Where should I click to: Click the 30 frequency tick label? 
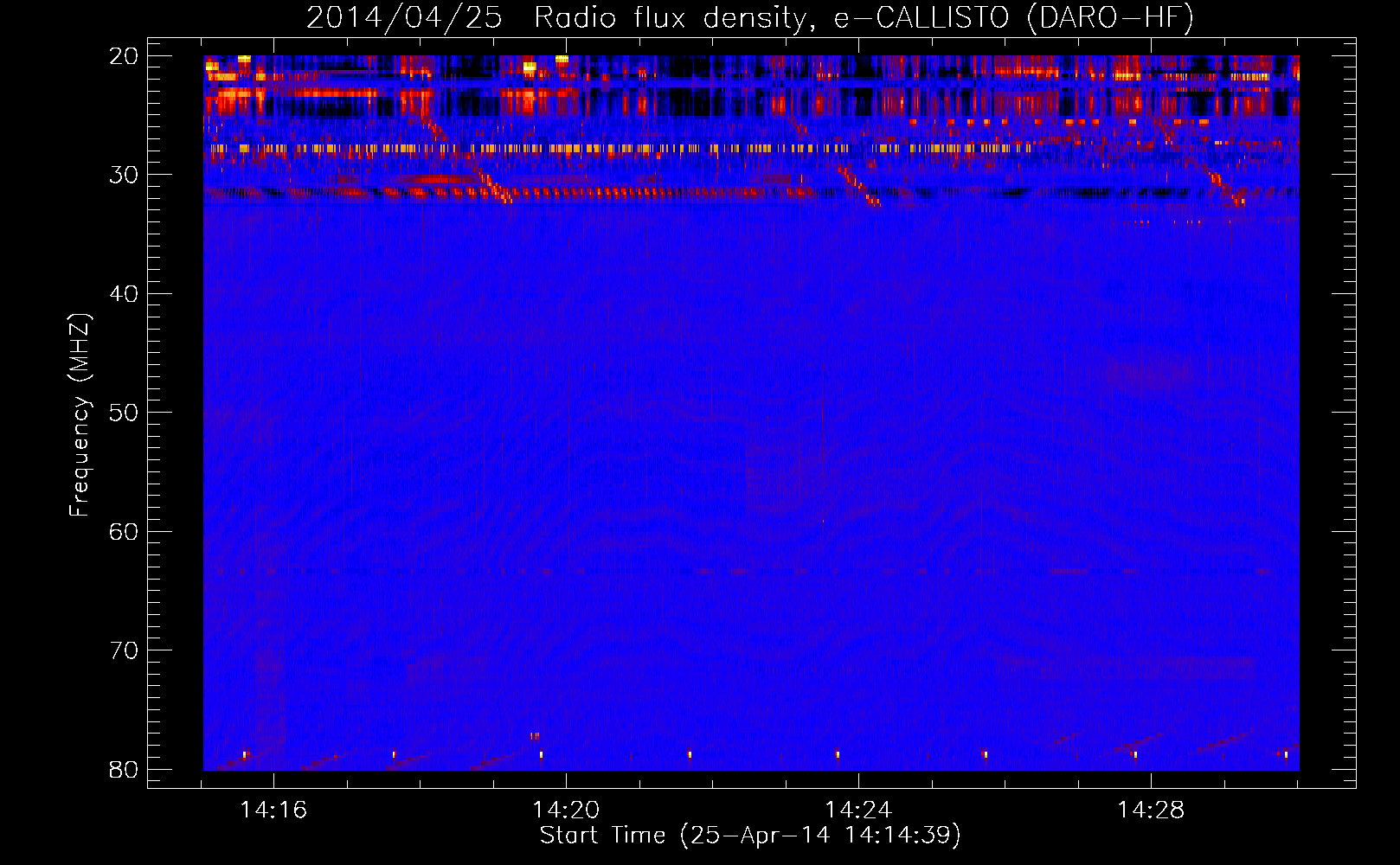tap(124, 175)
